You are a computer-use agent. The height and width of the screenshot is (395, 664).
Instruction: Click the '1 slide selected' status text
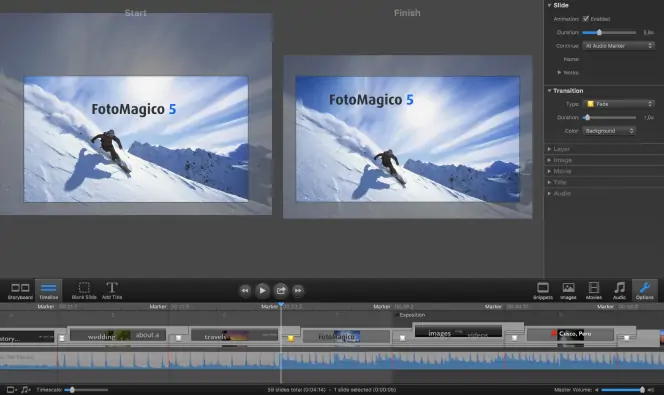click(365, 390)
